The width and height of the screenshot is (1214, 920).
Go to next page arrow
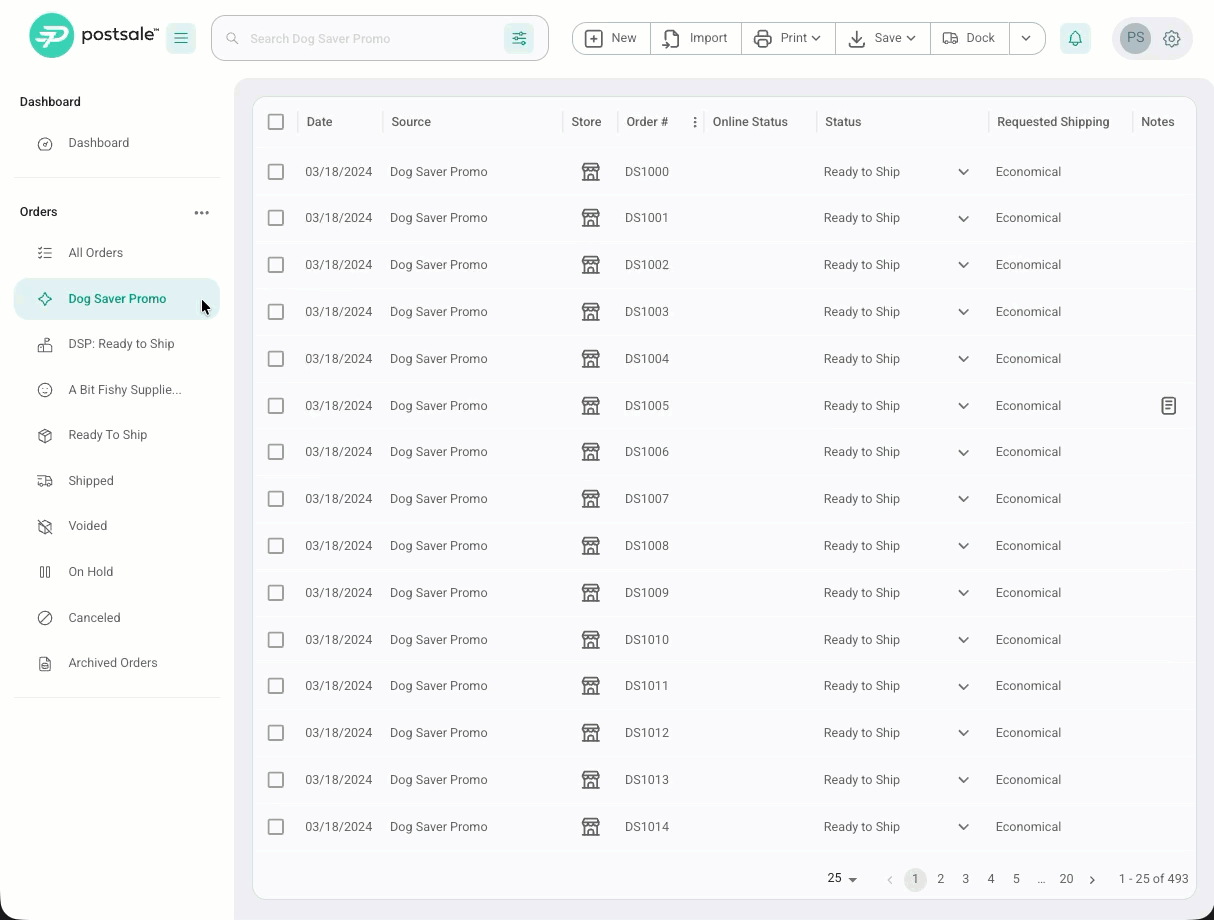click(x=1092, y=879)
